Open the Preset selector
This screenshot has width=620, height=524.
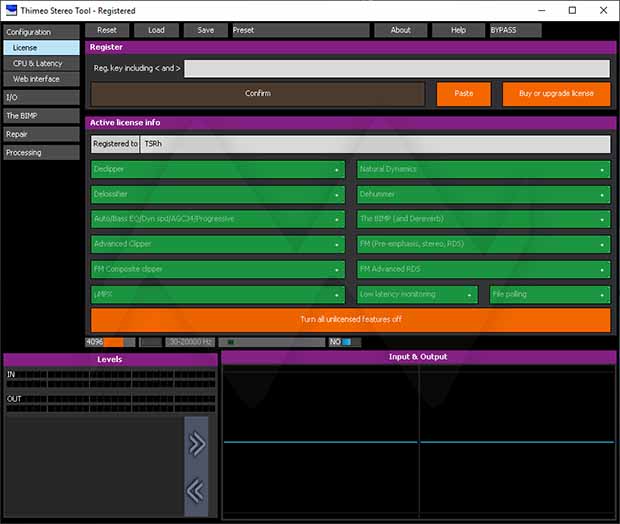click(x=301, y=30)
